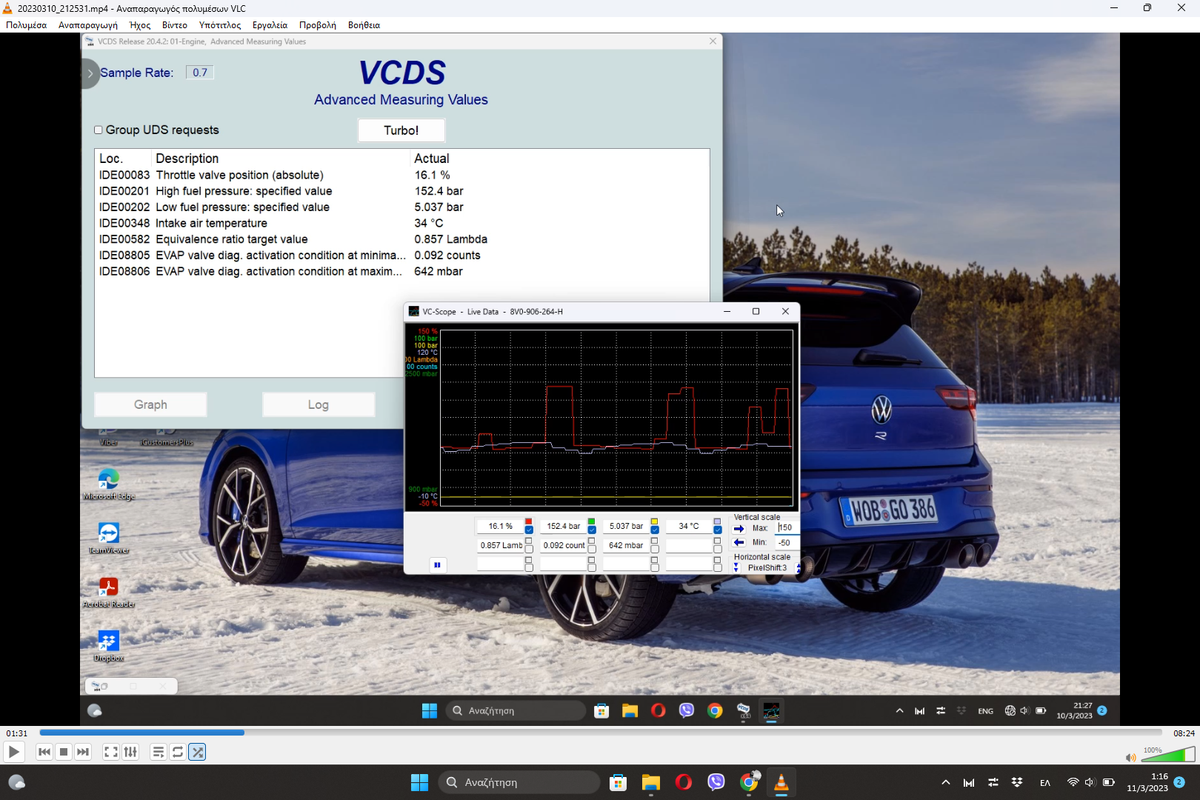Adjust the VLC volume slider
This screenshot has height=800, width=1200.
tap(1168, 753)
